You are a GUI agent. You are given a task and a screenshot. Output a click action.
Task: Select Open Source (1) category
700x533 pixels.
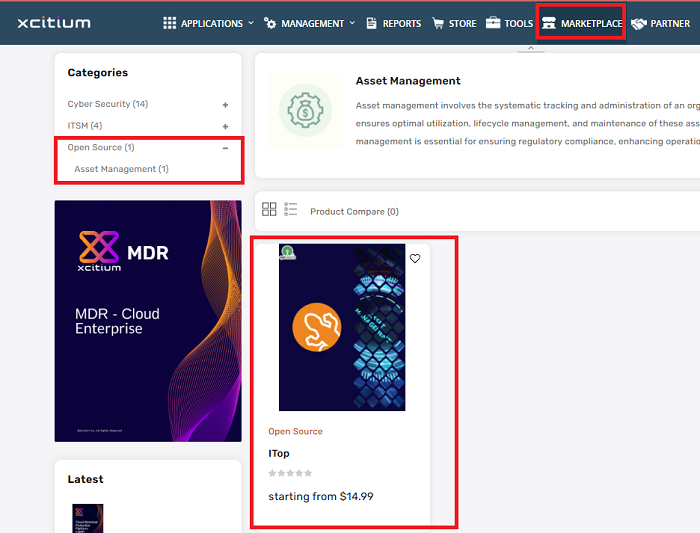[101, 147]
